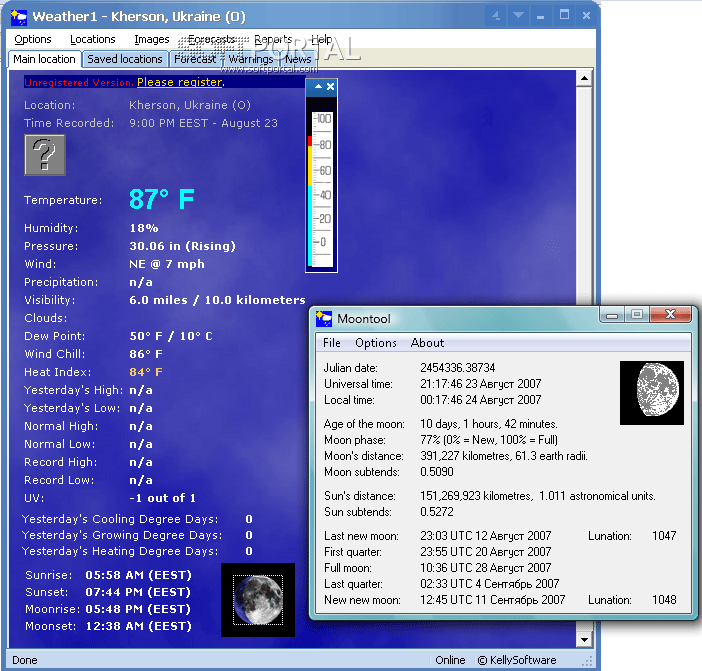Click the down-arrow button in Weather1 title bar
This screenshot has height=671, width=702.
518,16
